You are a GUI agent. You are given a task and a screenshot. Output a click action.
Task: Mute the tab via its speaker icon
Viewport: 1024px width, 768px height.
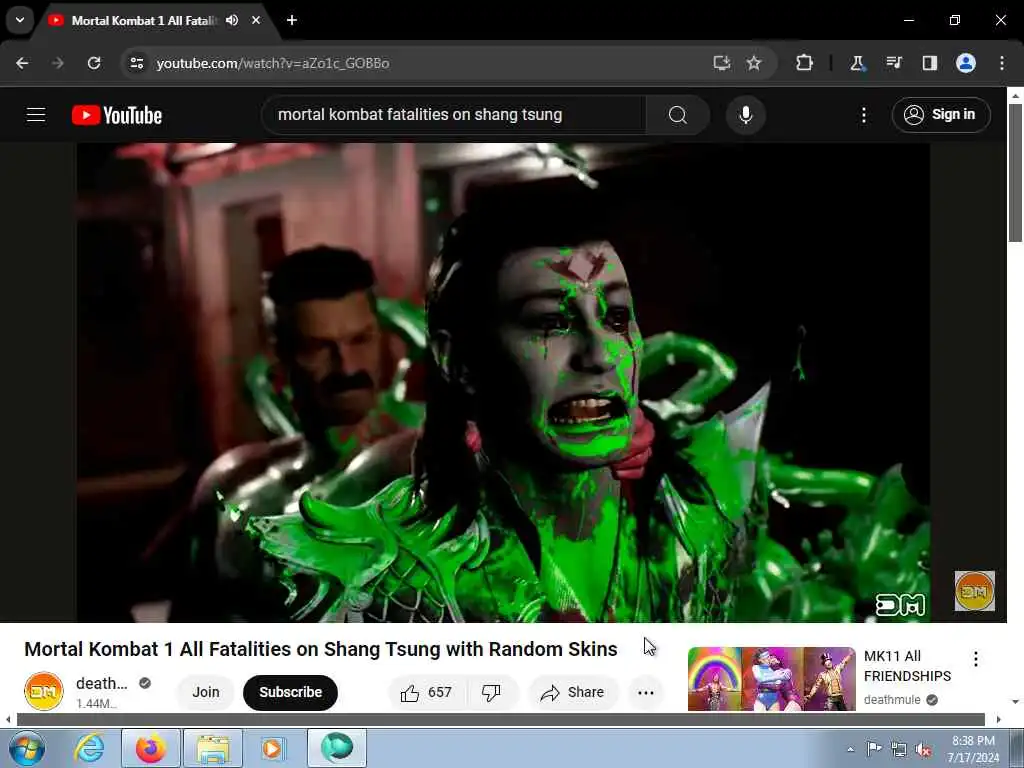coord(232,20)
